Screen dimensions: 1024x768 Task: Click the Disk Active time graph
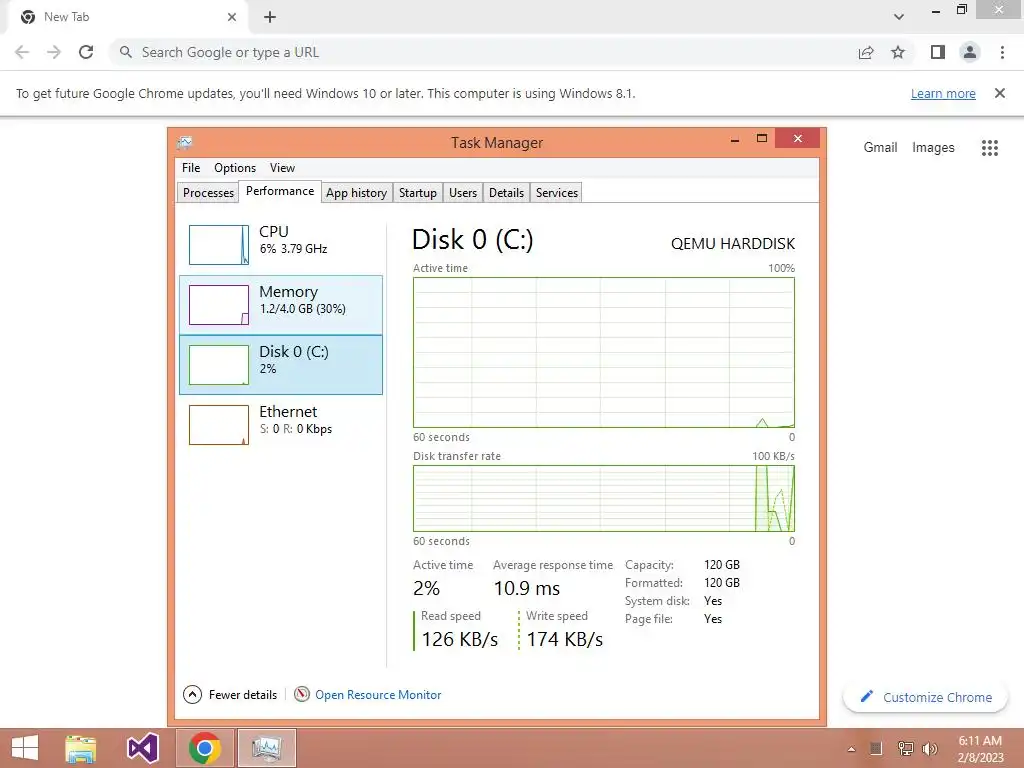point(603,353)
